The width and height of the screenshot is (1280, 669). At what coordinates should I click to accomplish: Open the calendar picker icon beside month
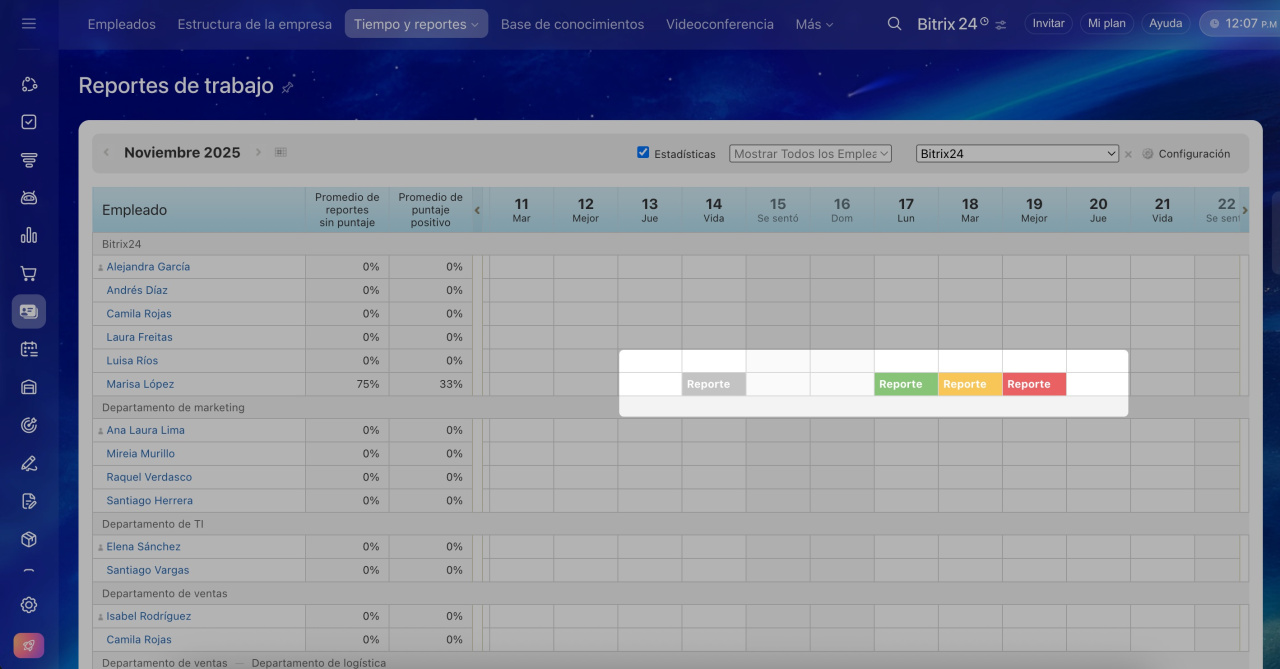point(281,152)
